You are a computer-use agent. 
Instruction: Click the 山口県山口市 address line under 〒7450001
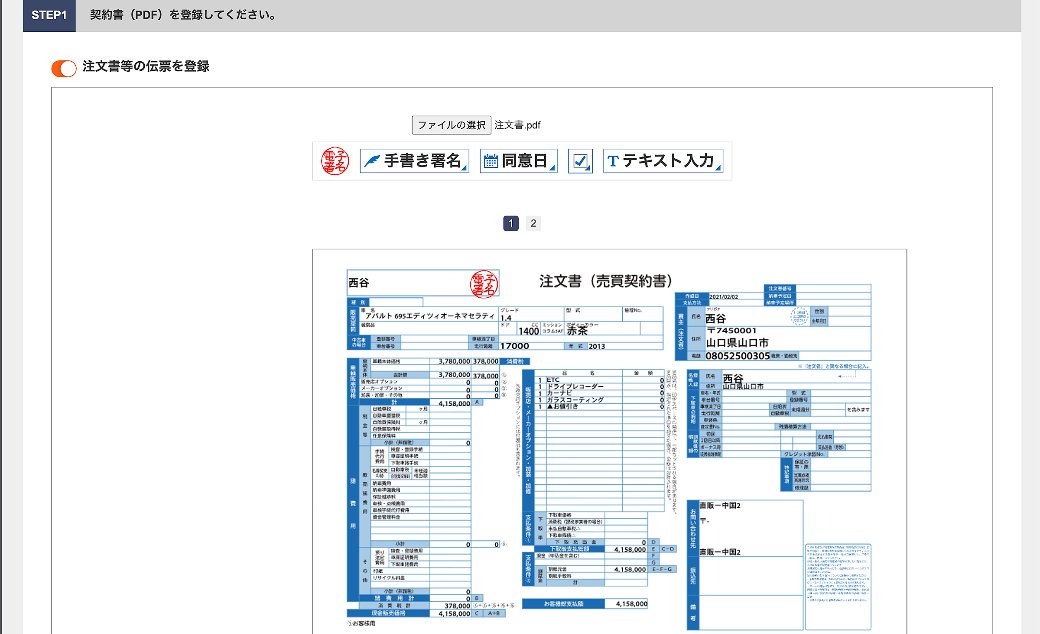point(737,343)
